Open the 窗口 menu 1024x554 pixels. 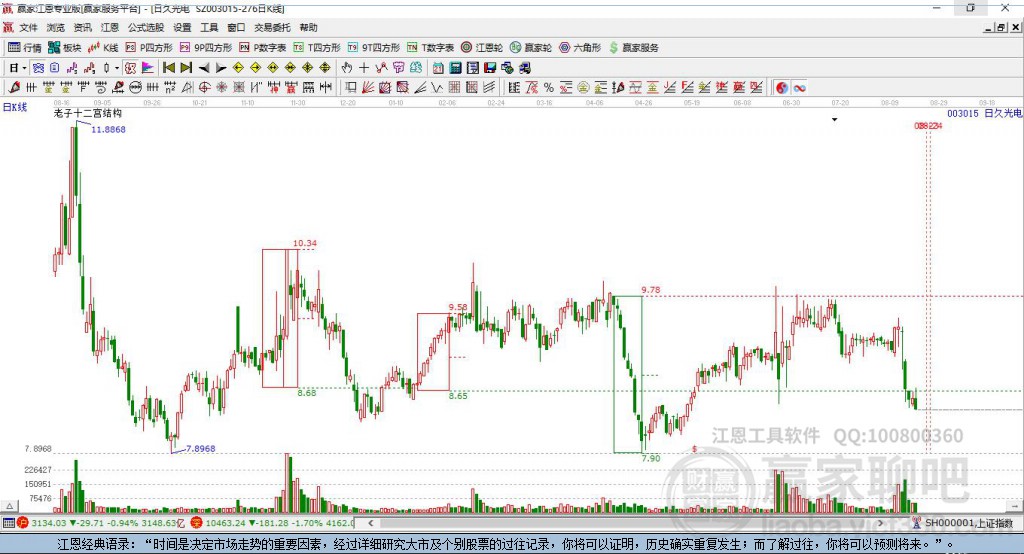[236, 27]
